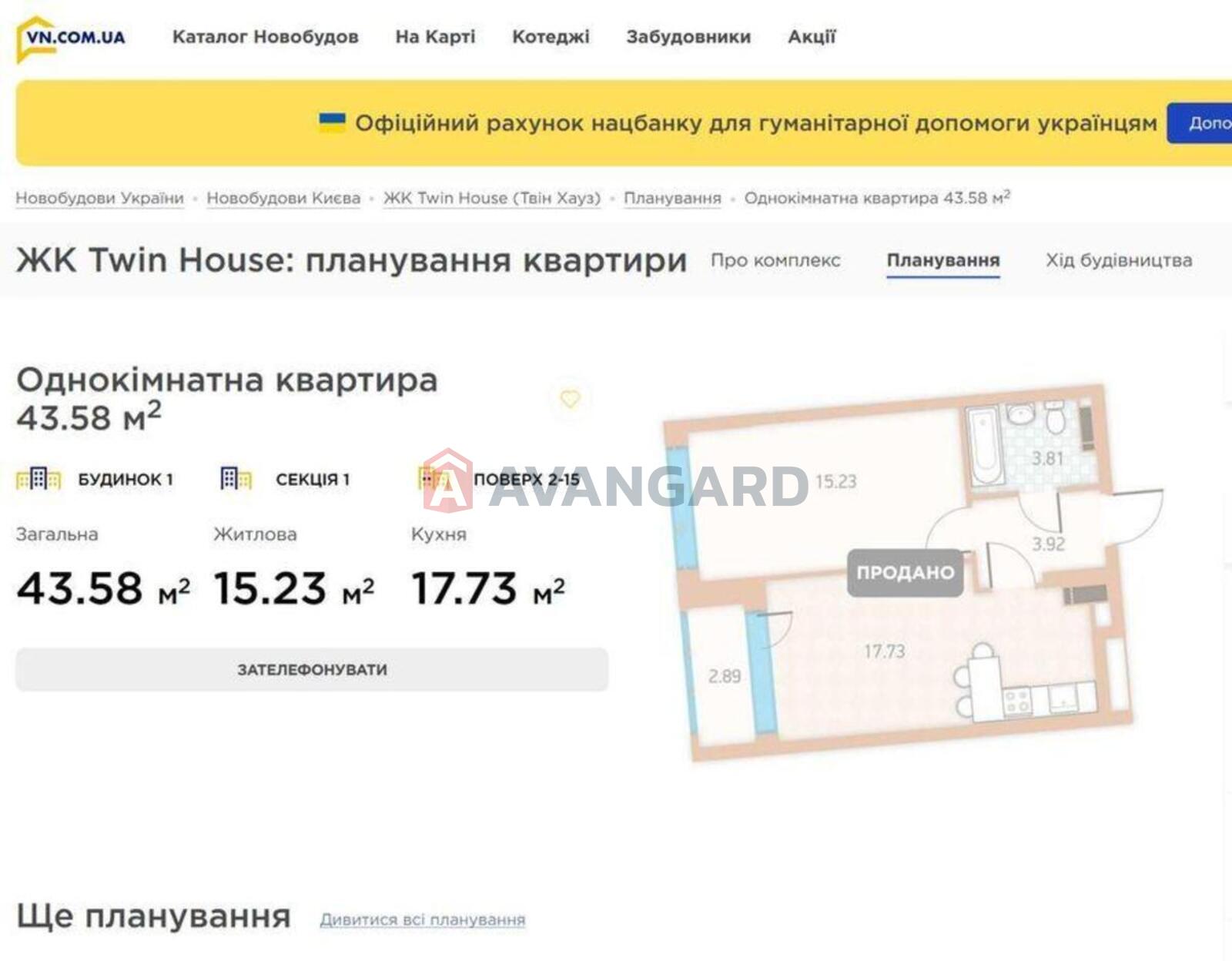Open ЖК Twin House breadcrumb link
The image size is (1232, 961).
click(492, 198)
